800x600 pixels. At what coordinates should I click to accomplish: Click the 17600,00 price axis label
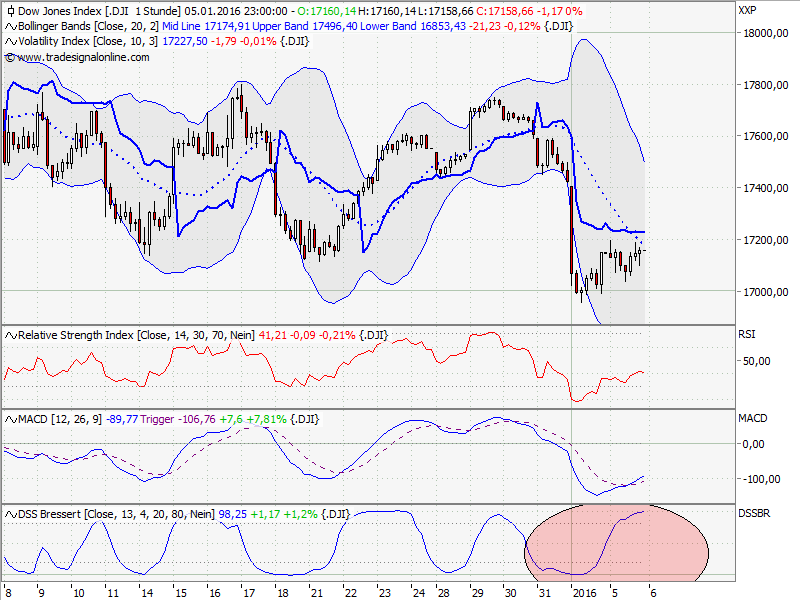click(x=766, y=136)
